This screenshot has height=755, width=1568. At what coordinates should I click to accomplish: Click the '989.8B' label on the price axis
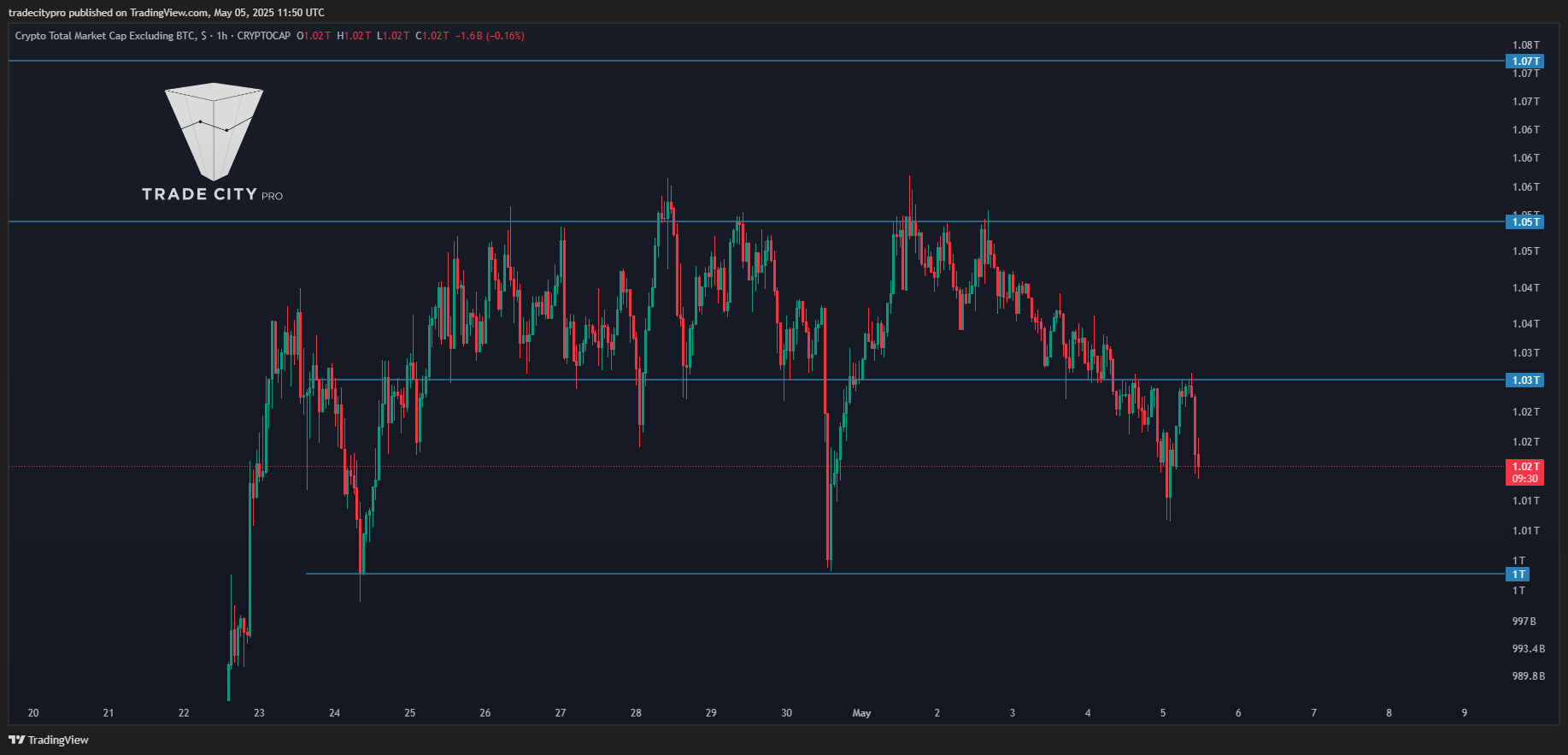(x=1528, y=676)
